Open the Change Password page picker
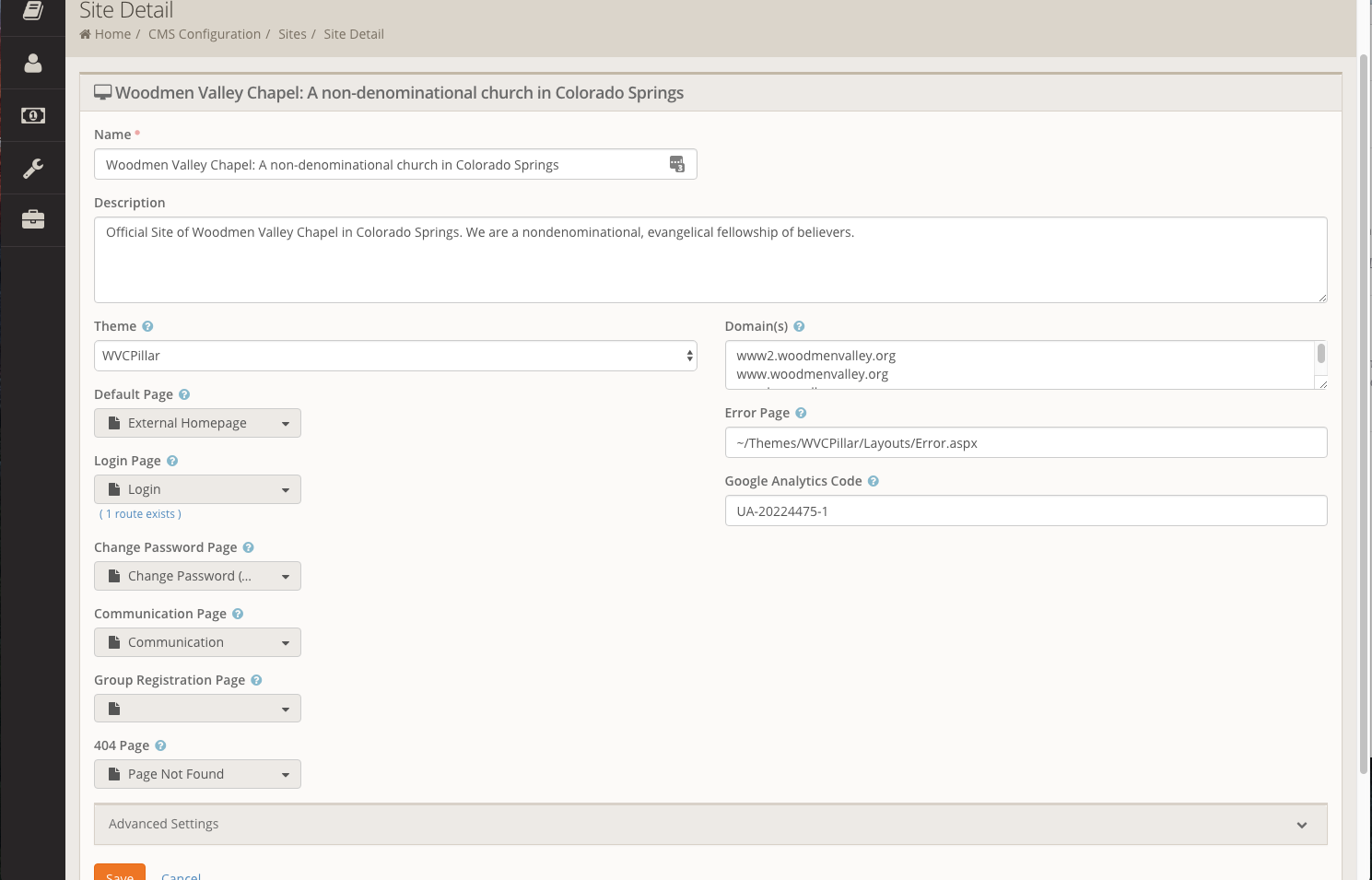1372x880 pixels. (197, 576)
